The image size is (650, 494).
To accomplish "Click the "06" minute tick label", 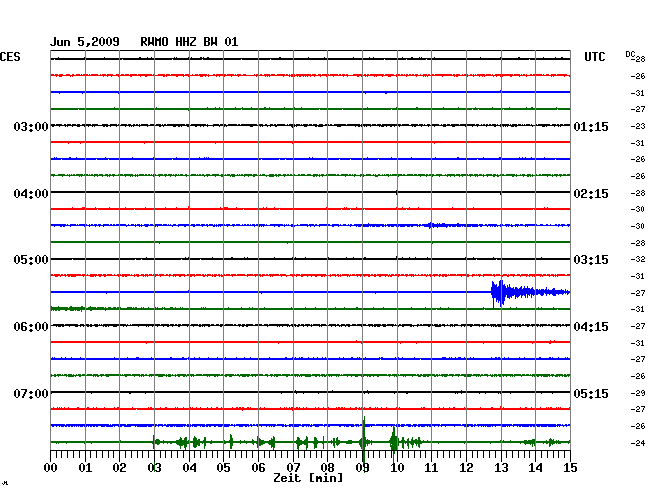I will point(258,468).
